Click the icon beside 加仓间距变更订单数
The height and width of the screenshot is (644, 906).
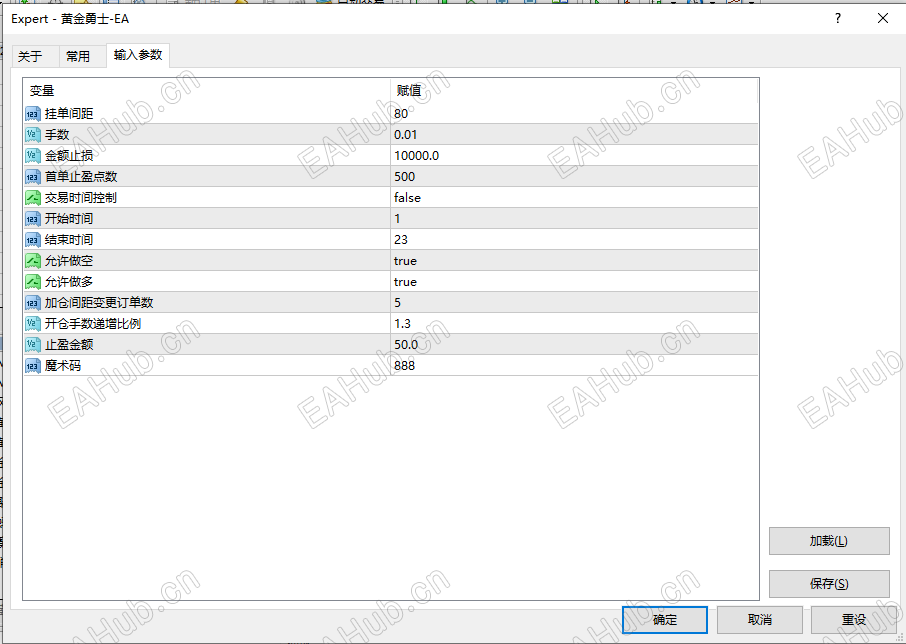pos(32,303)
